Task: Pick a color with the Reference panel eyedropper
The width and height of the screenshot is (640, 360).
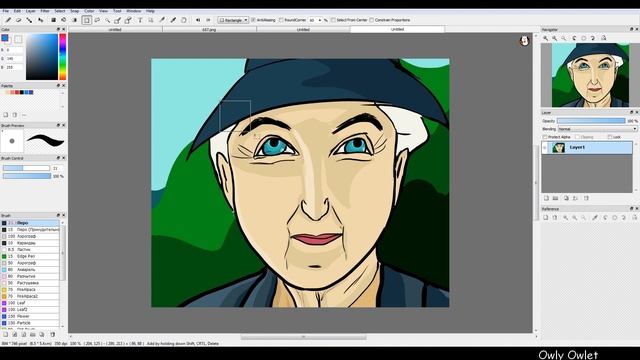Action: 595,218
